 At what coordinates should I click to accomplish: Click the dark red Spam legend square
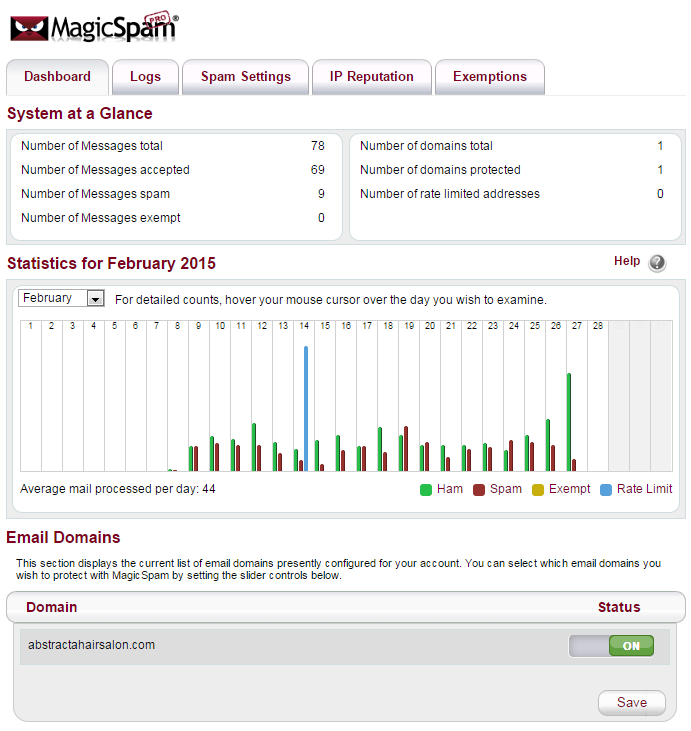coord(479,490)
